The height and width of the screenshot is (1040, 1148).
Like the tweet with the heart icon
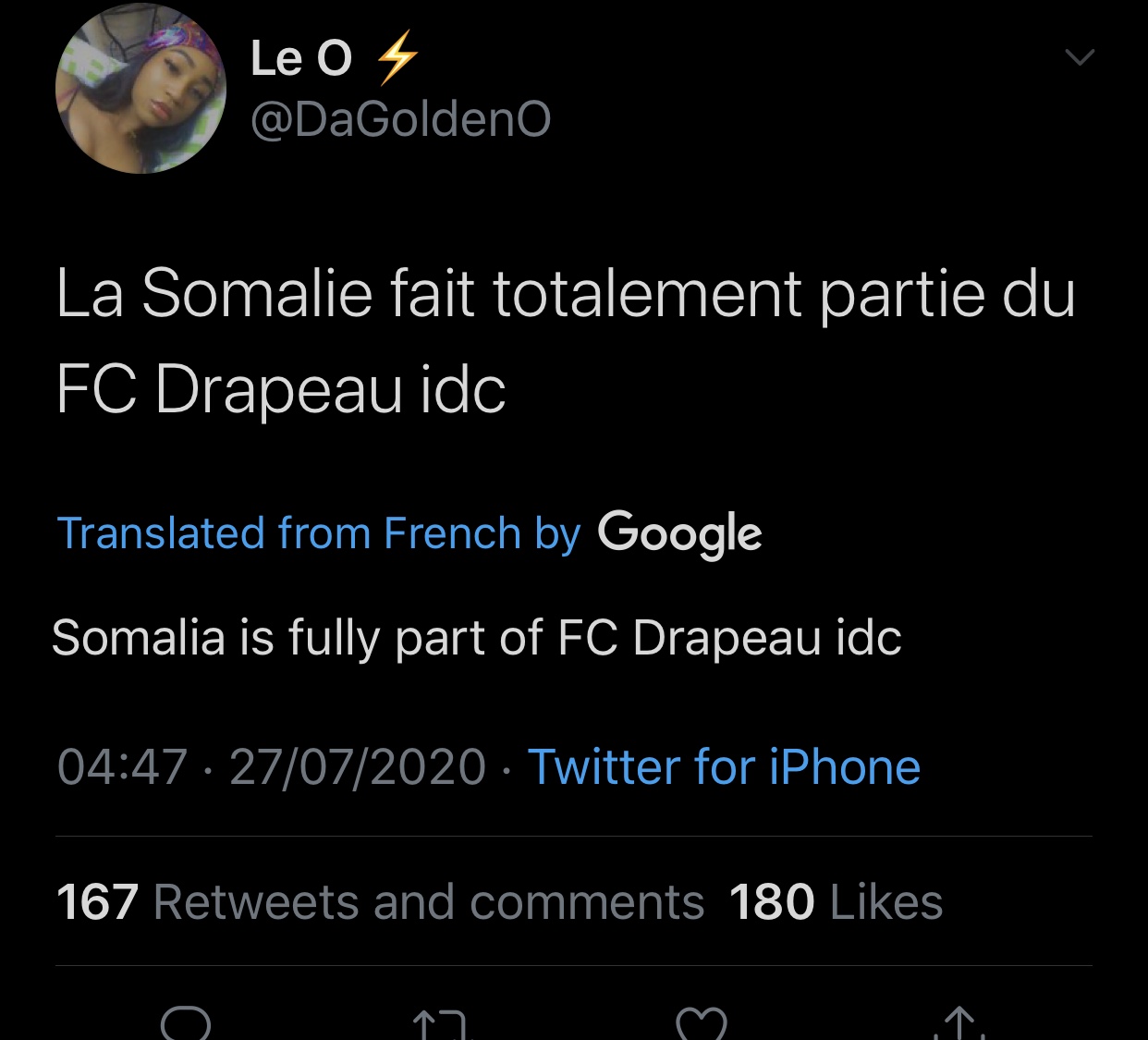coord(702,1024)
